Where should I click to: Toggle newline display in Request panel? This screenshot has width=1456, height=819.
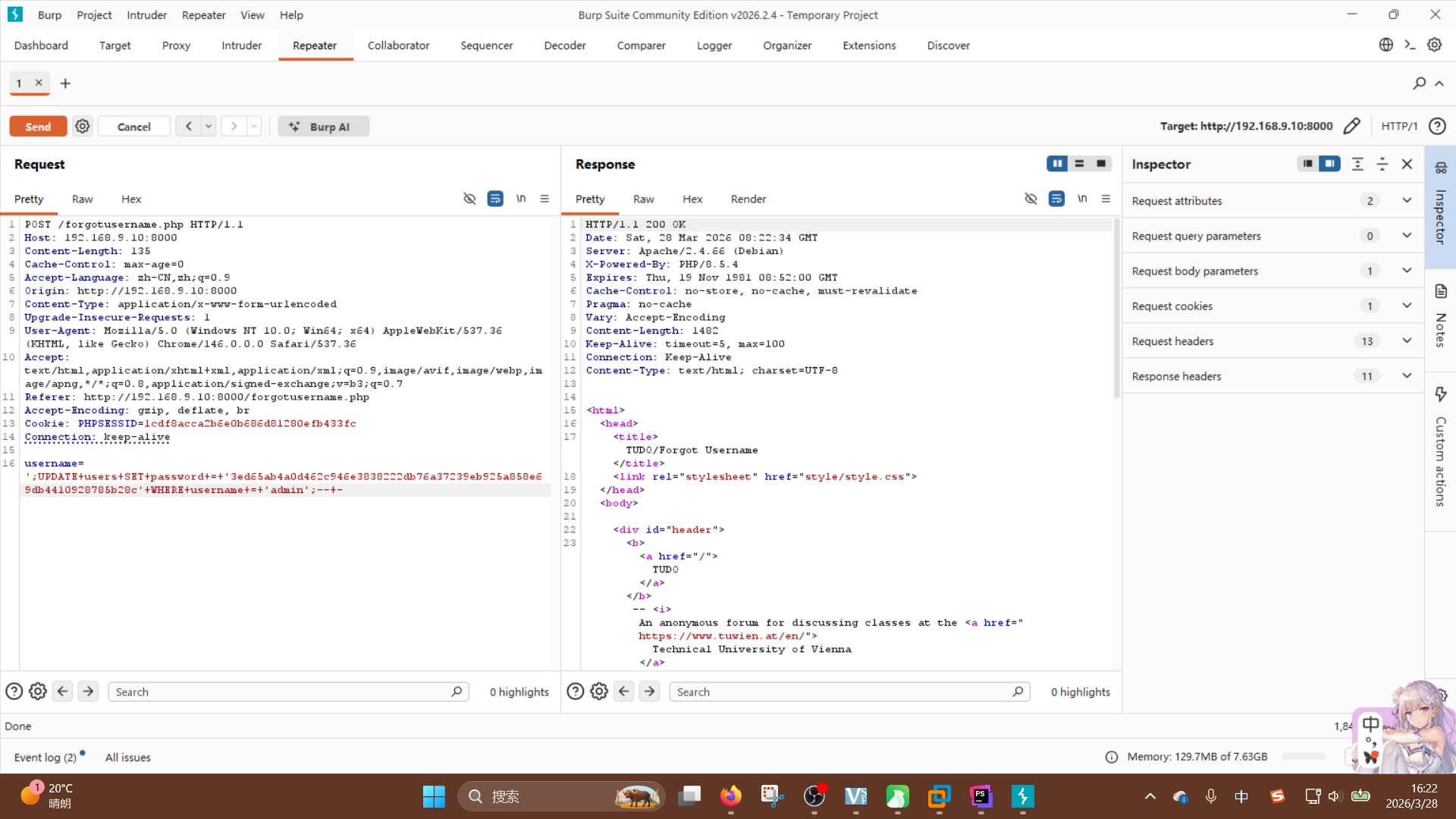(x=521, y=199)
